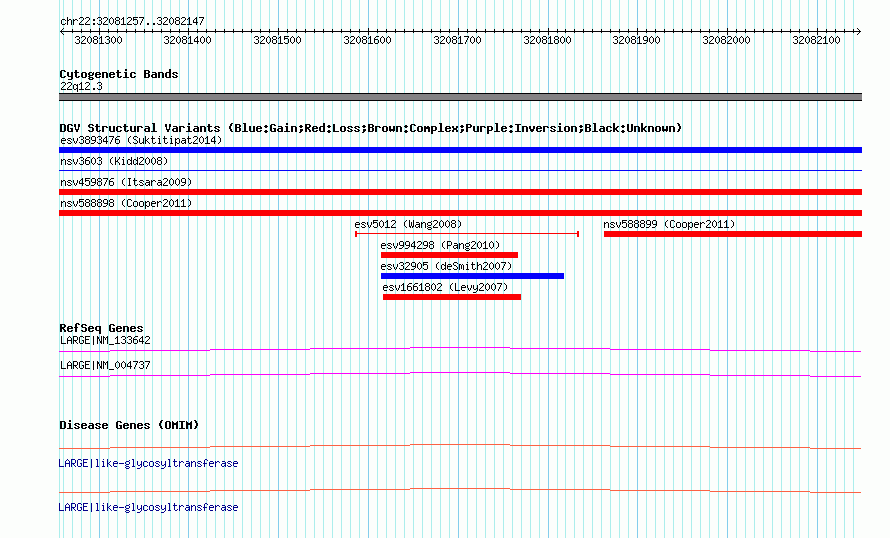Click the esv3893476 (Suktitipat2014) label
Image resolution: width=890 pixels, height=538 pixels.
pos(141,140)
